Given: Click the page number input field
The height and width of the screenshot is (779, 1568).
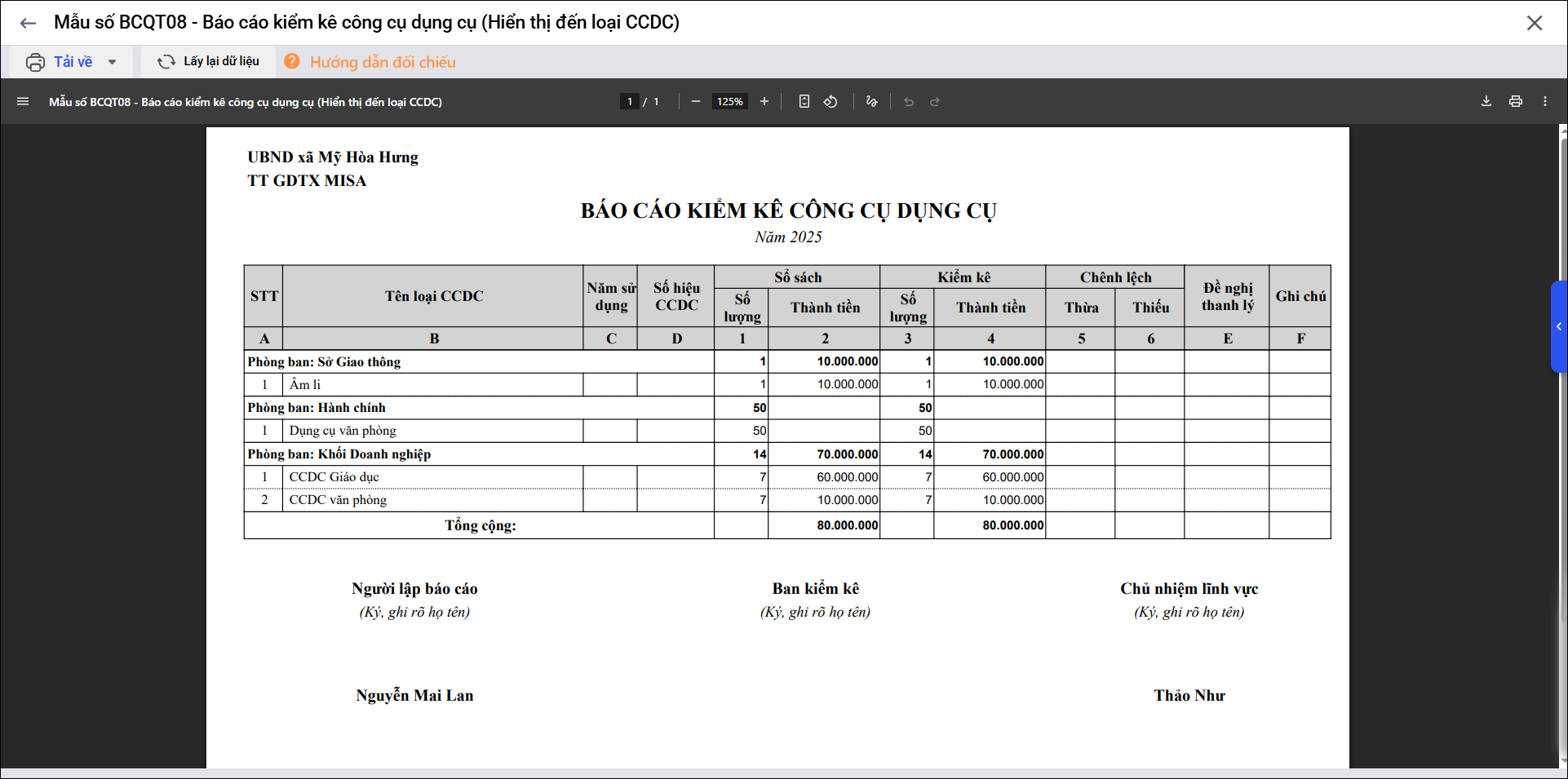Looking at the screenshot, I should 629,102.
